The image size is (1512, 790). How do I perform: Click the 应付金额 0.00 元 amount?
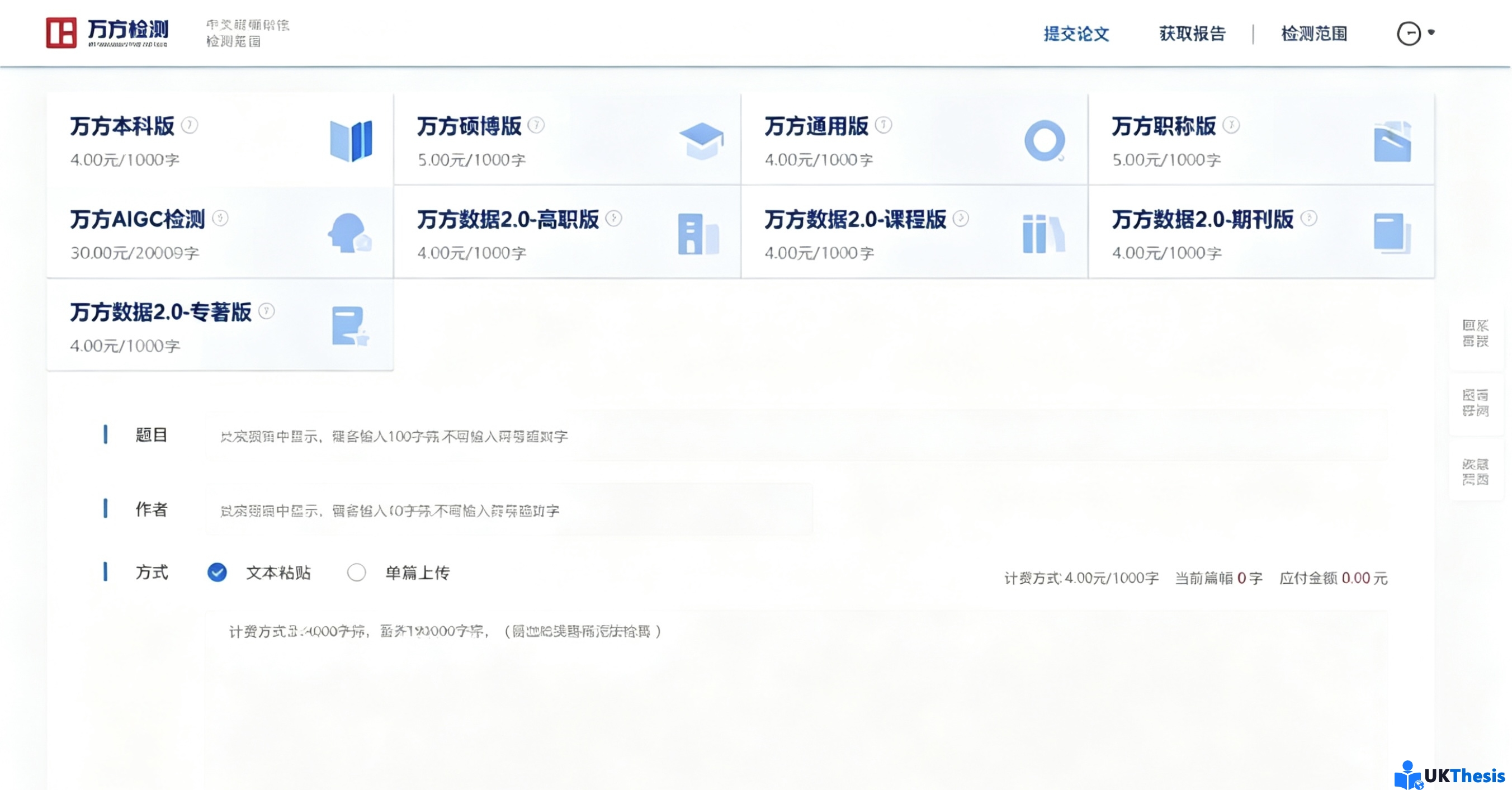pos(1334,578)
